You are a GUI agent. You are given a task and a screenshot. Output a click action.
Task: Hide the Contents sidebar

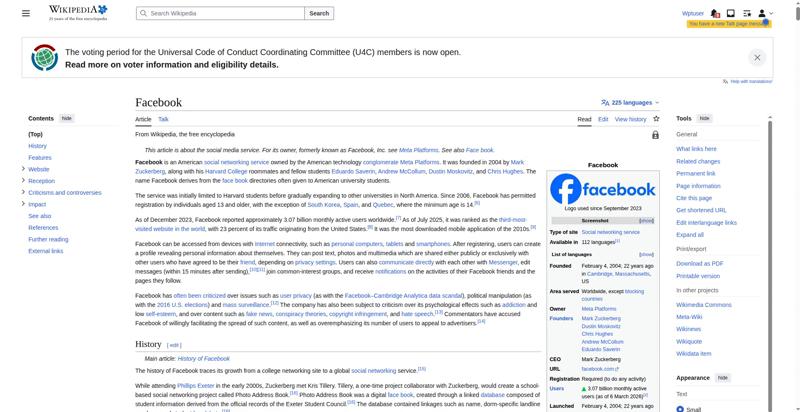pos(67,118)
